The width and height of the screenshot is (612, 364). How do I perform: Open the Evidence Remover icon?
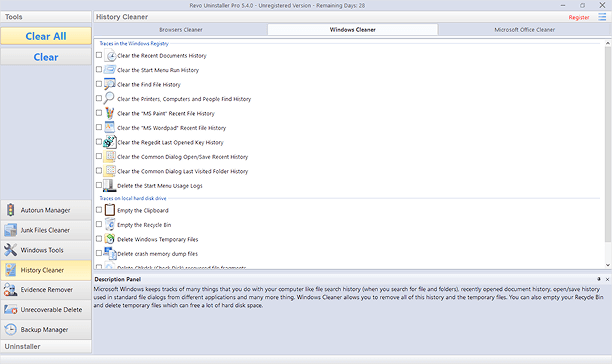pyautogui.click(x=11, y=289)
